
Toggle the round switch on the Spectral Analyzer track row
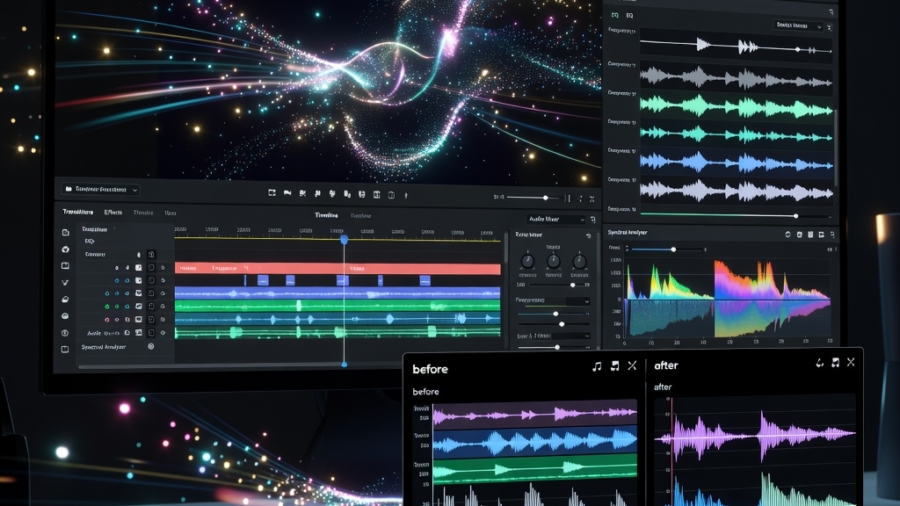[x=151, y=347]
